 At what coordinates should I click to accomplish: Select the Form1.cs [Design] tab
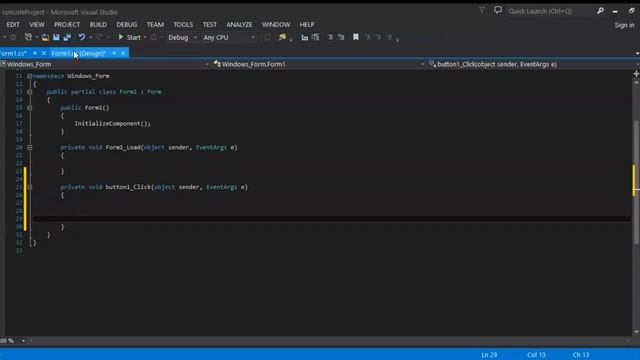[78, 53]
